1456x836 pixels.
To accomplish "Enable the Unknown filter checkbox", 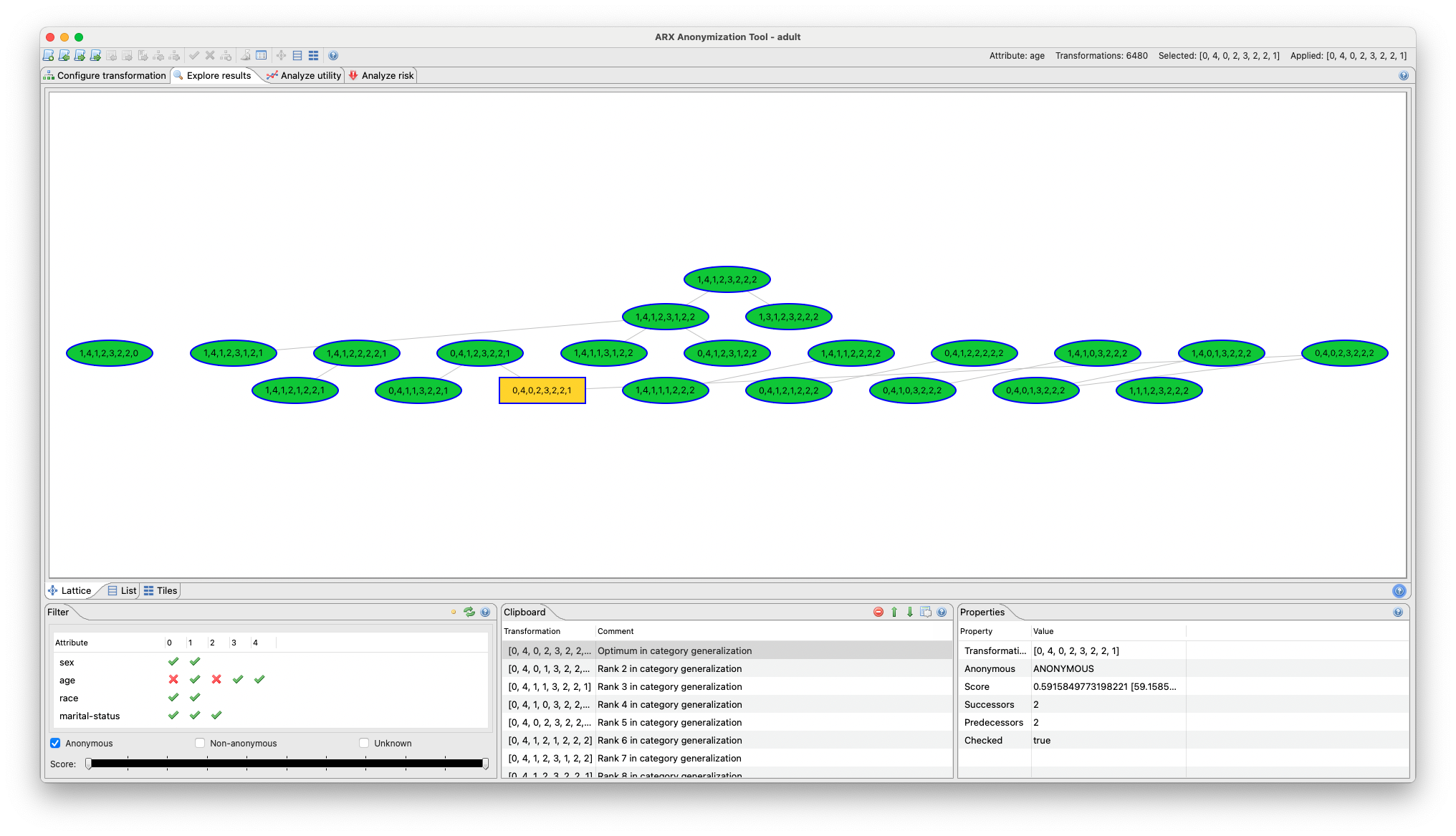I will tap(364, 743).
